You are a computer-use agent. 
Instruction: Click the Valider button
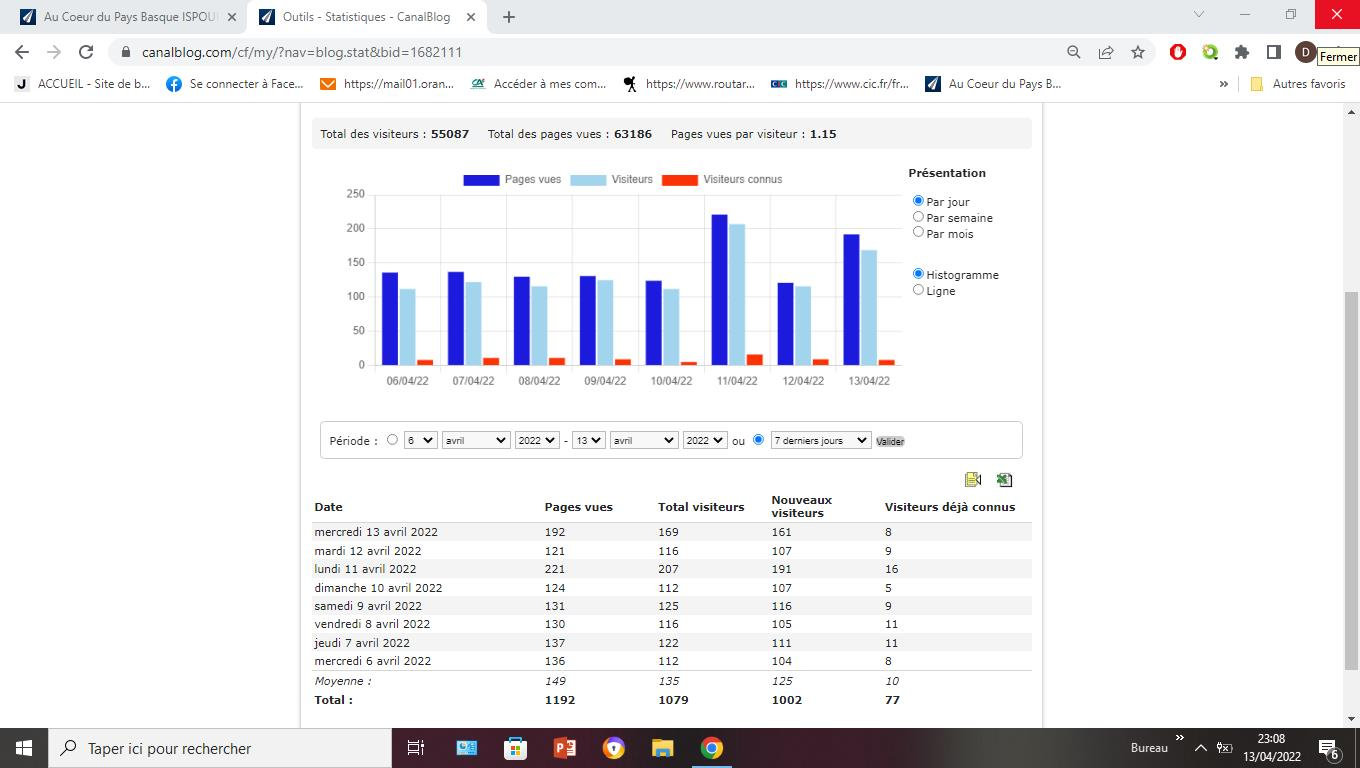click(x=890, y=441)
